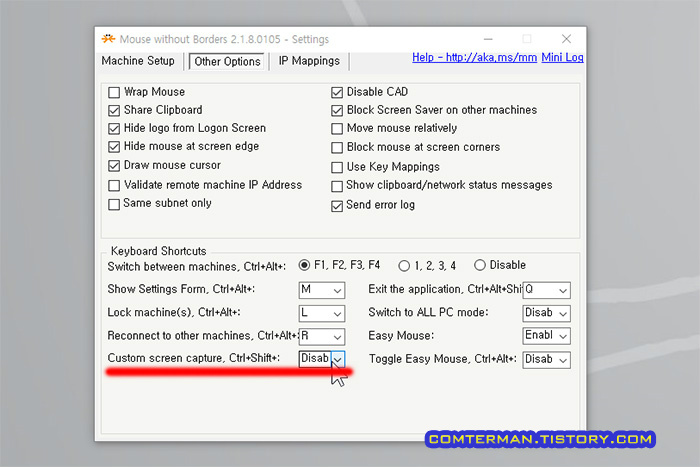Enable Move mouse relatively
Image resolution: width=700 pixels, height=467 pixels.
pyautogui.click(x=337, y=129)
